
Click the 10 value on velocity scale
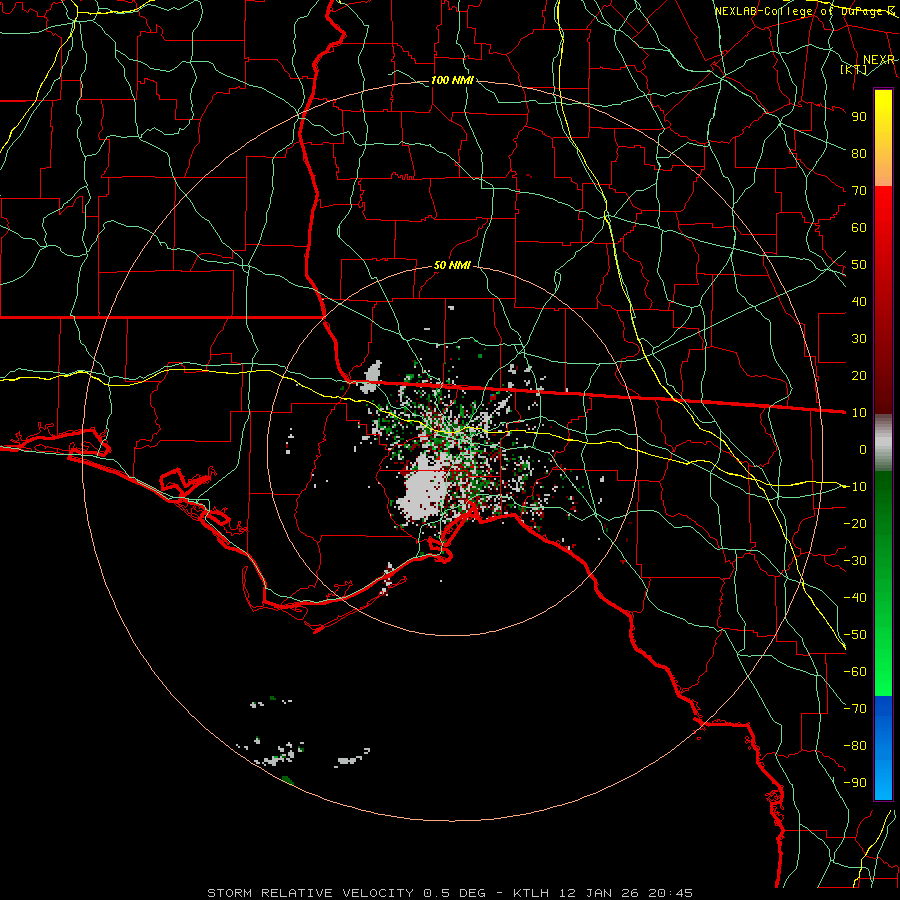click(859, 413)
